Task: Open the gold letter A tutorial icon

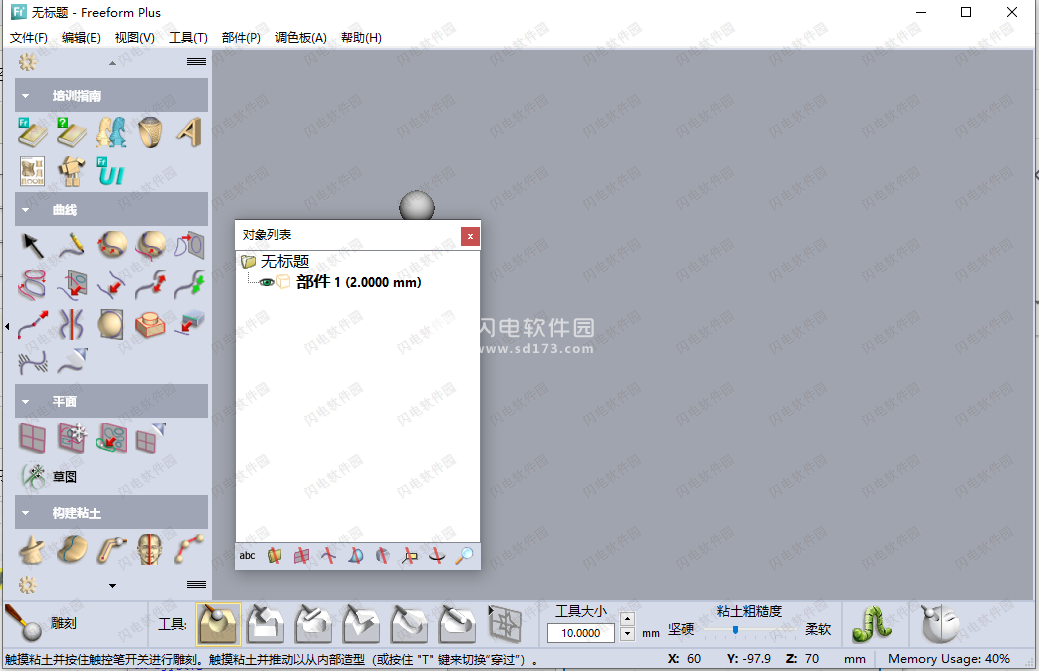Action: click(190, 132)
